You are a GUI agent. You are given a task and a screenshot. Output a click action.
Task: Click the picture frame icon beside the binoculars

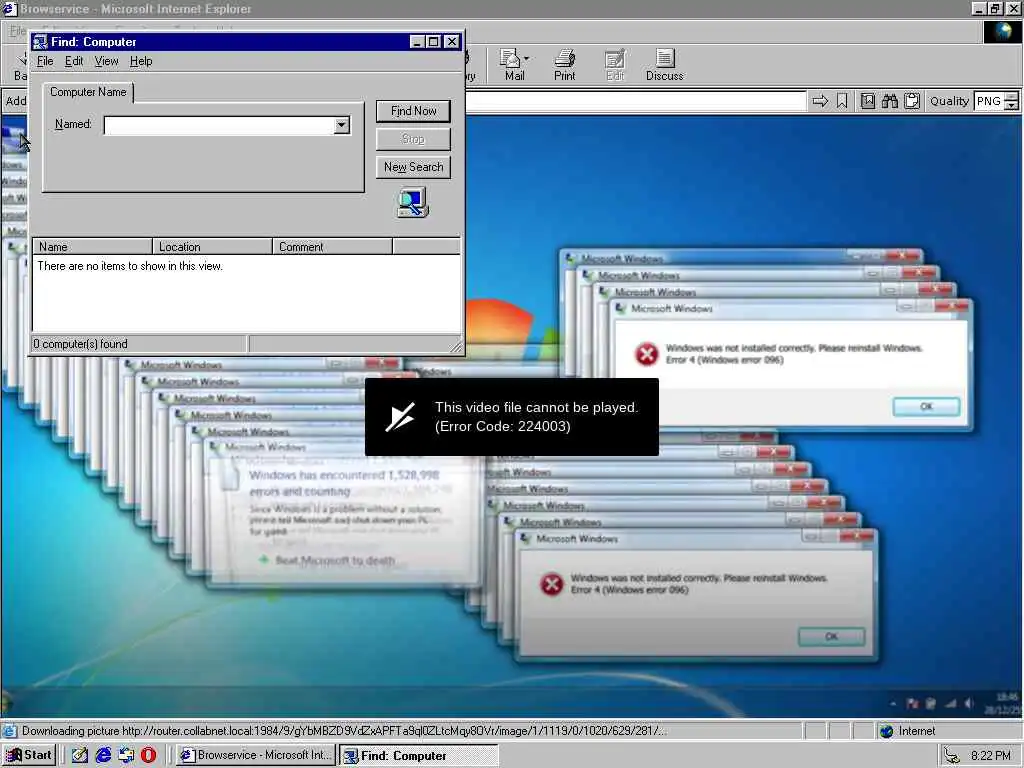coord(867,101)
